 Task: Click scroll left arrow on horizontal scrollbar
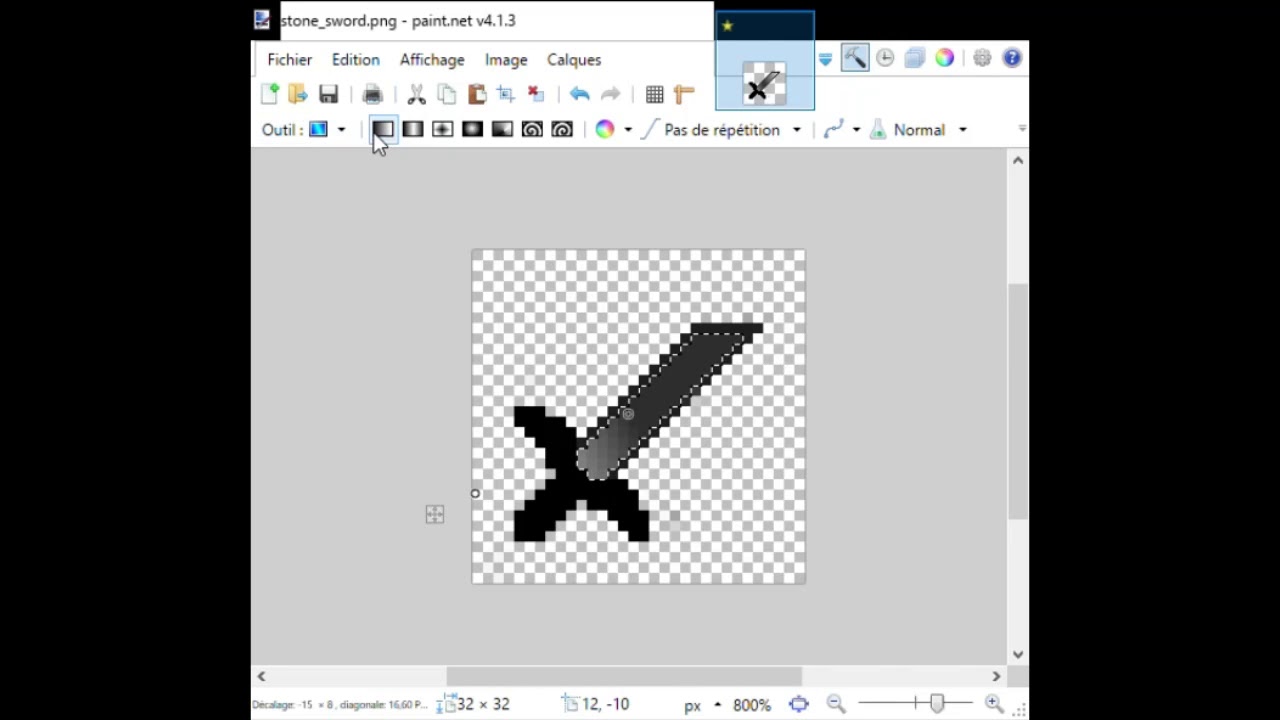pos(261,676)
